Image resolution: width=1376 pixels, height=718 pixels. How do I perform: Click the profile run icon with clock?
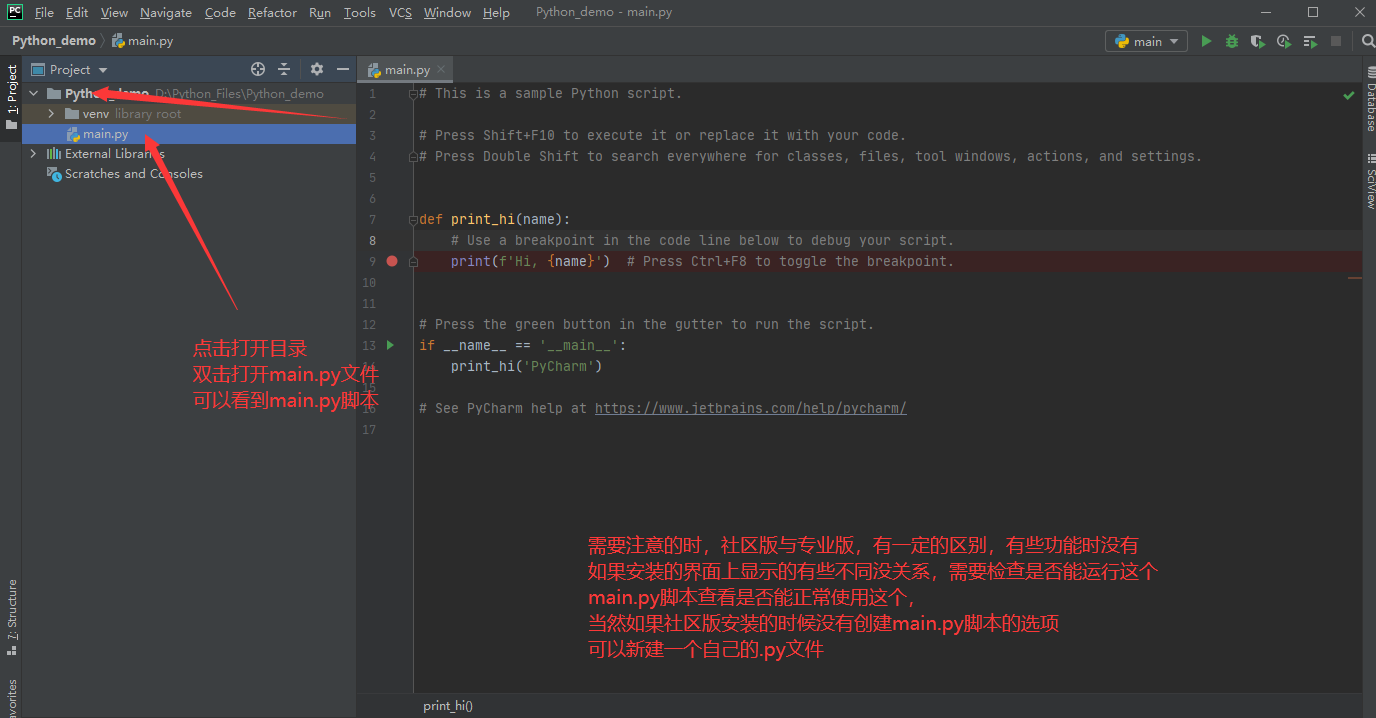[x=1284, y=41]
